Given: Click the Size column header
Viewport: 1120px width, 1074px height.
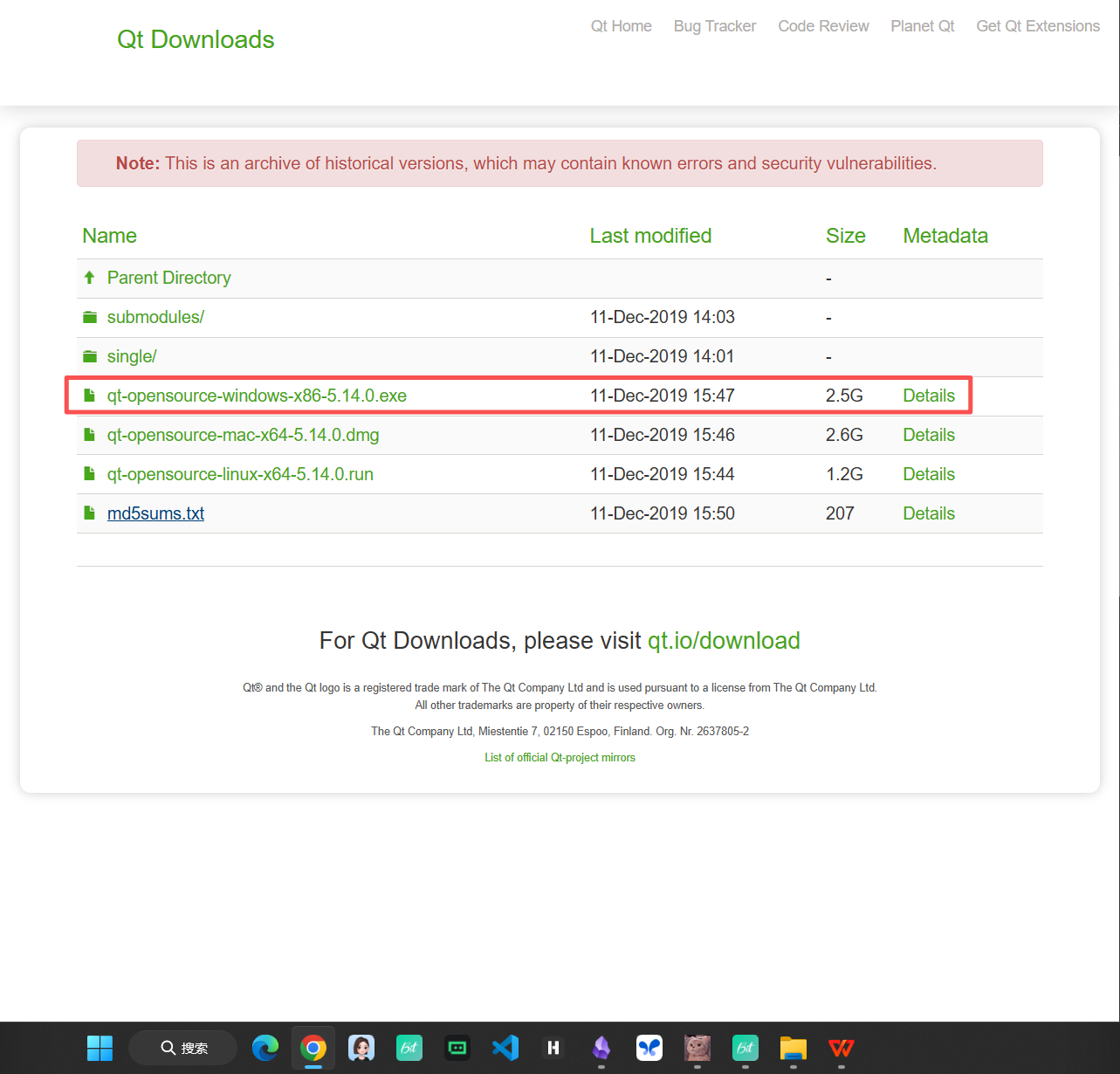Looking at the screenshot, I should 846,236.
